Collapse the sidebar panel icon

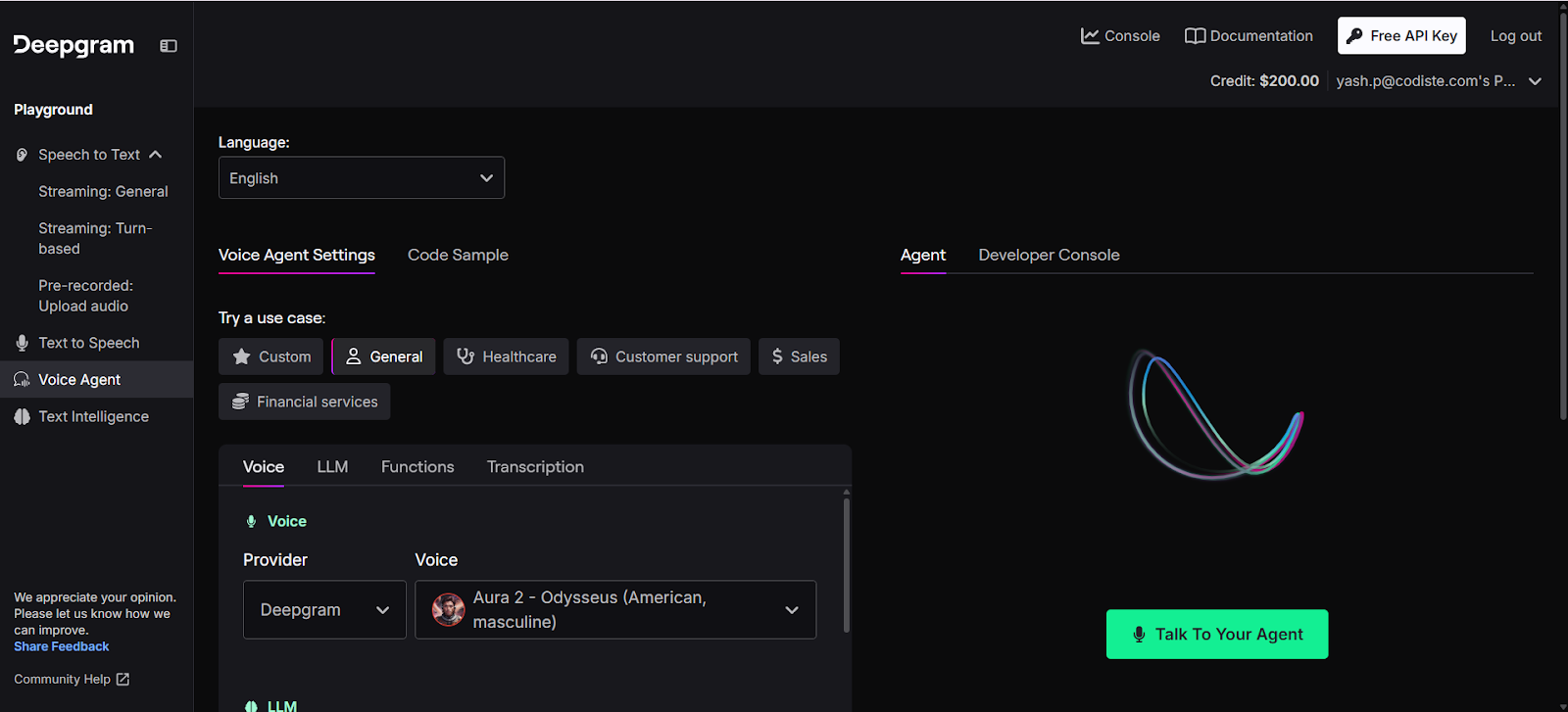tap(169, 46)
